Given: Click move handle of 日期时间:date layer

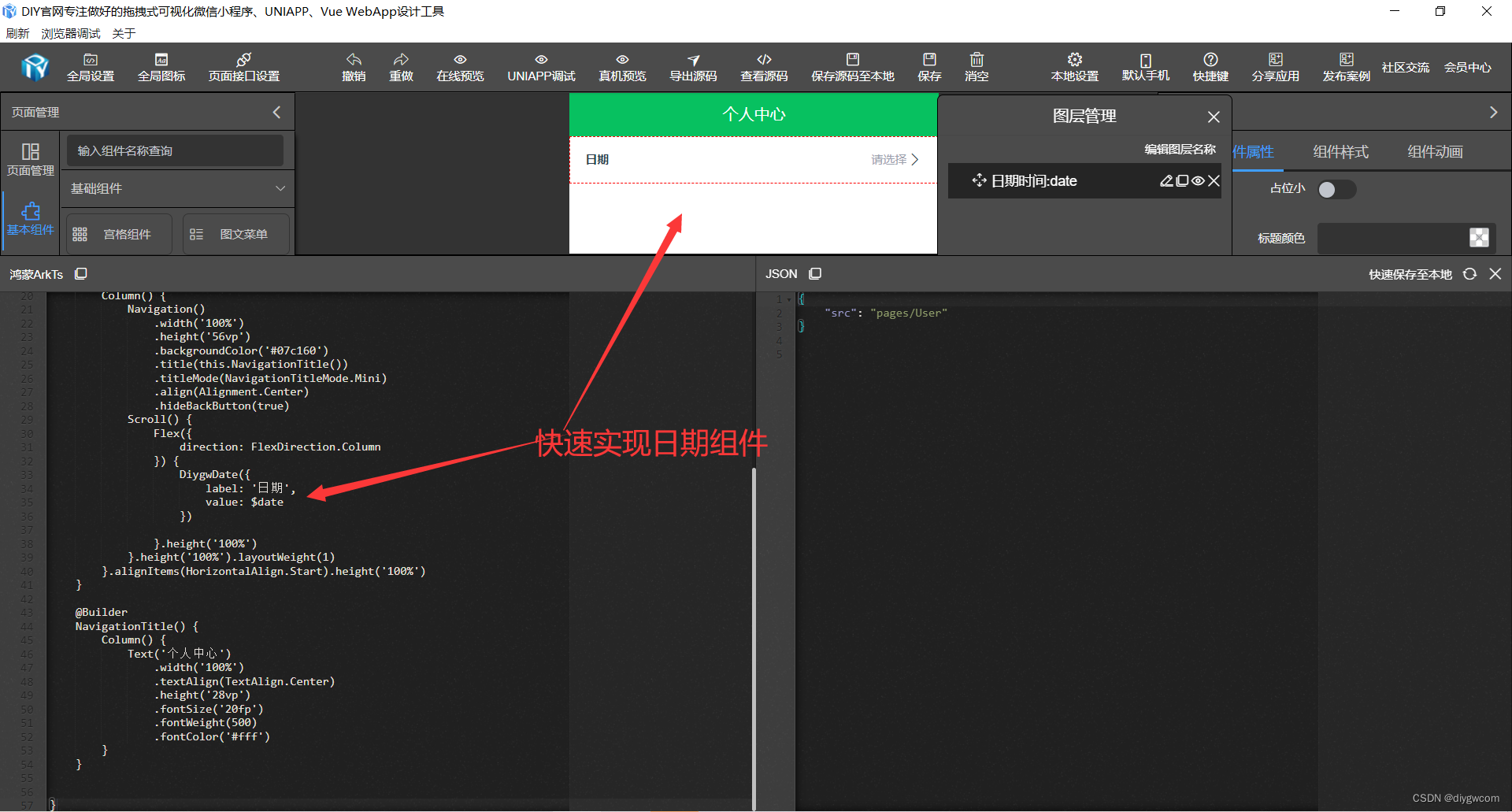Looking at the screenshot, I should (979, 180).
